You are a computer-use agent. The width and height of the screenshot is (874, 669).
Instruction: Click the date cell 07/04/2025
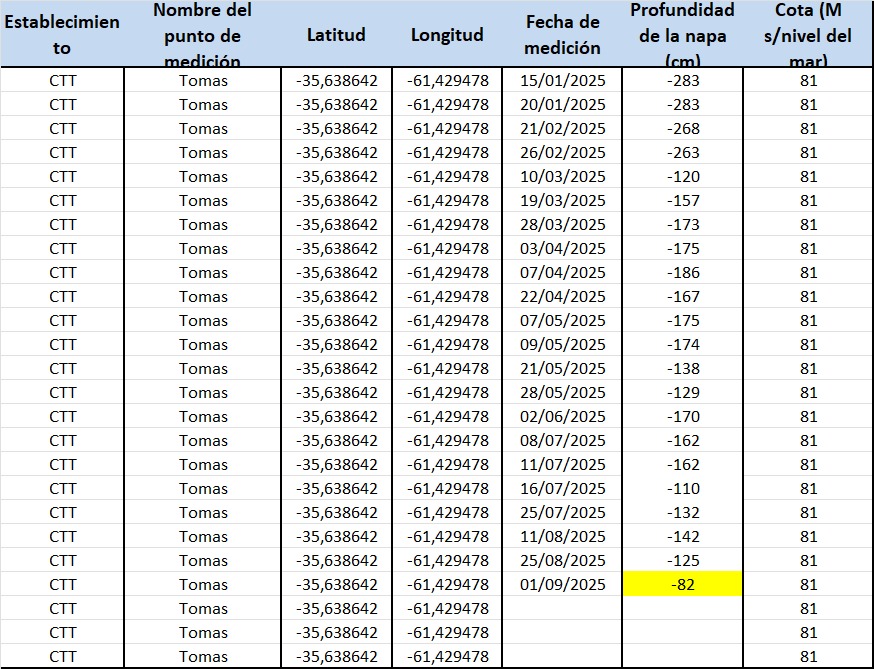[562, 273]
